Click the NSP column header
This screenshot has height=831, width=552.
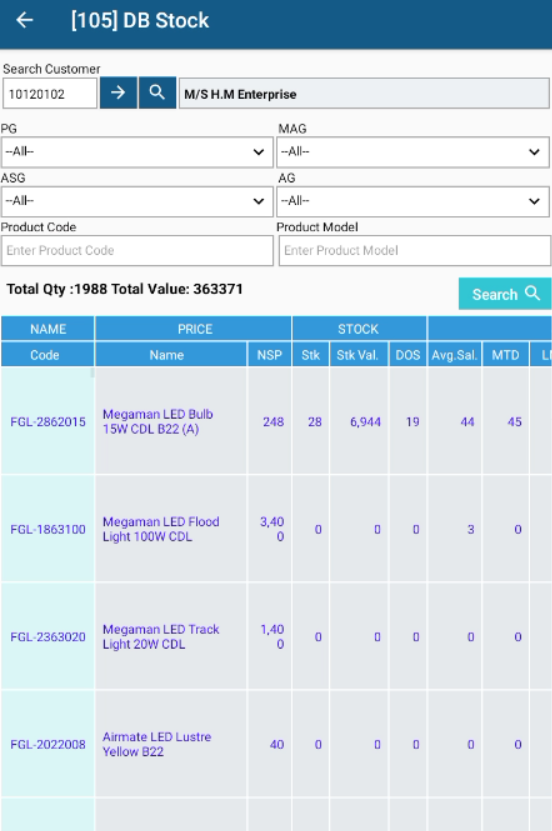(x=270, y=355)
